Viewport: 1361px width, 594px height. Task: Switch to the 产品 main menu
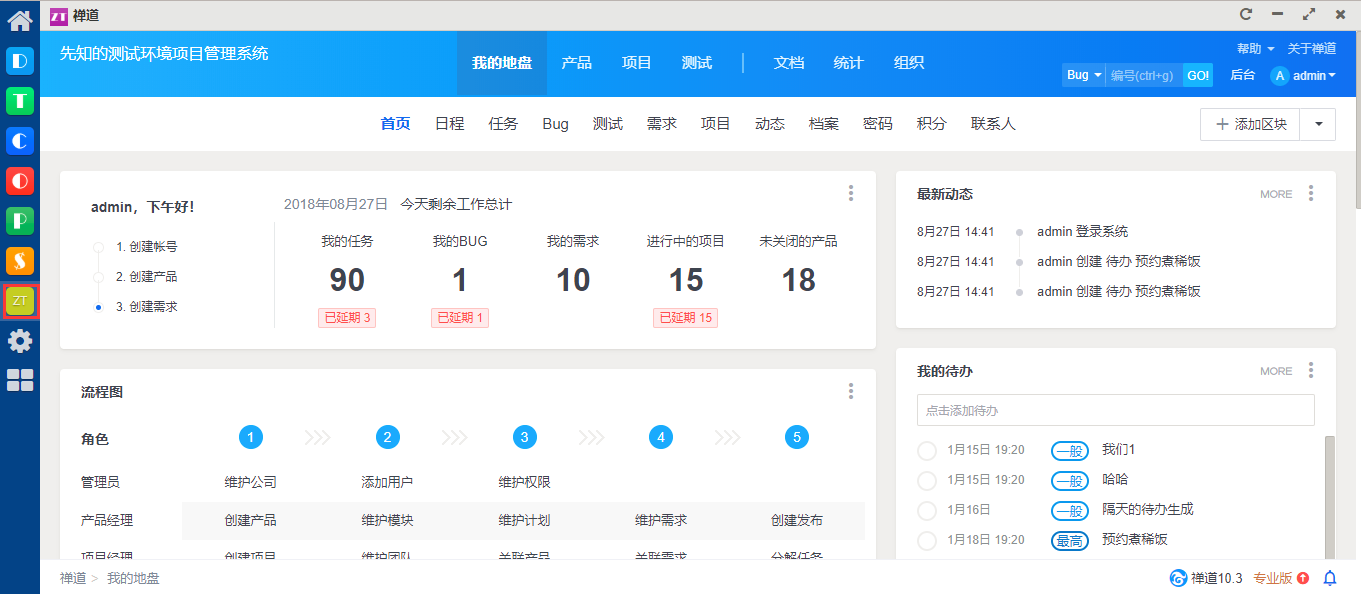pos(576,63)
